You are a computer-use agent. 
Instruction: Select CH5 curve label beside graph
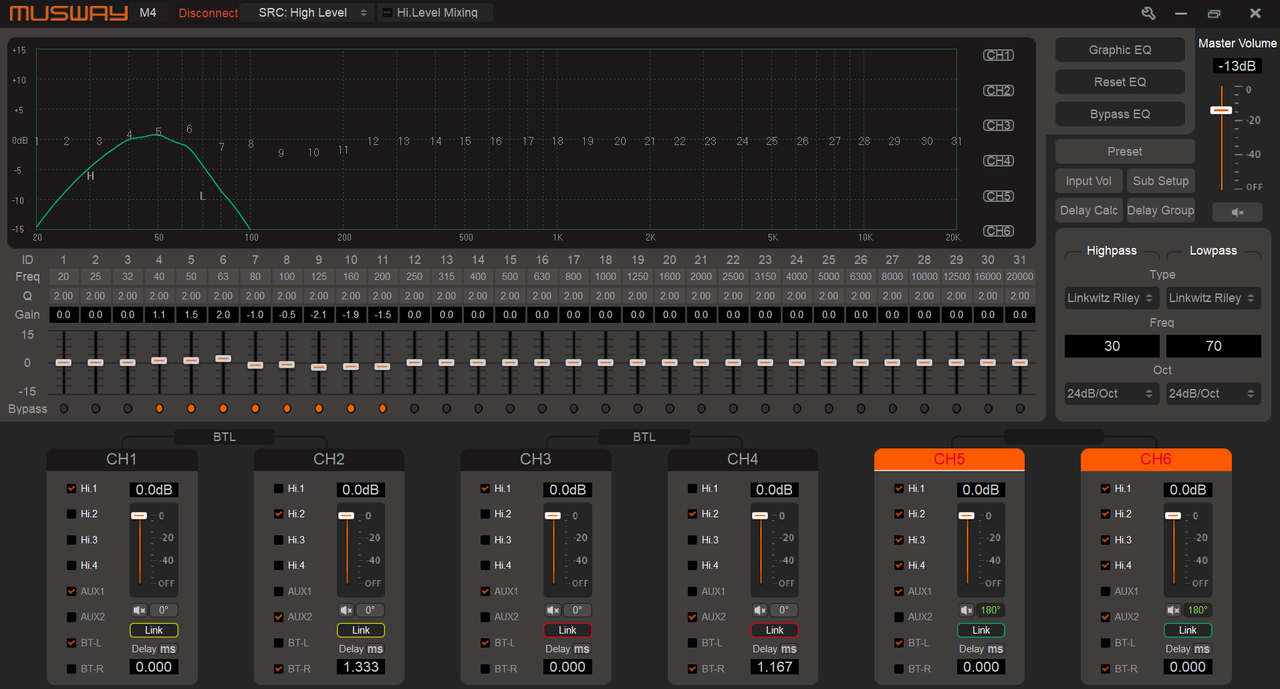998,196
